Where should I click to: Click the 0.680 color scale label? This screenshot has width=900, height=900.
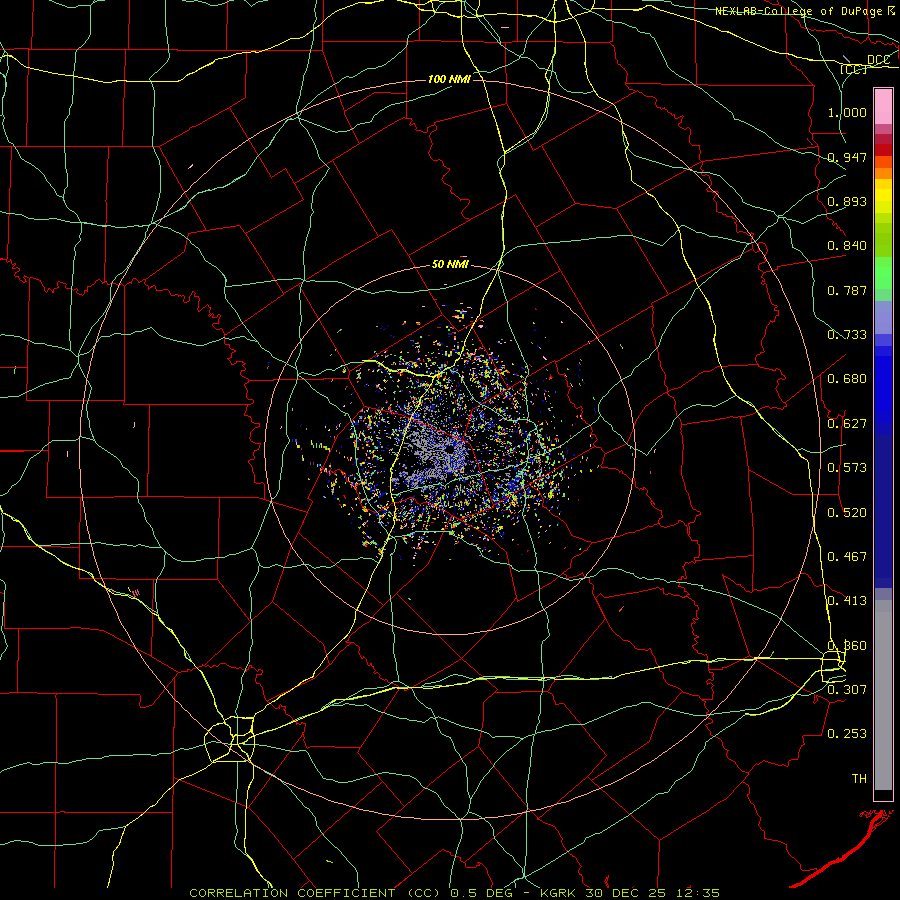click(847, 379)
